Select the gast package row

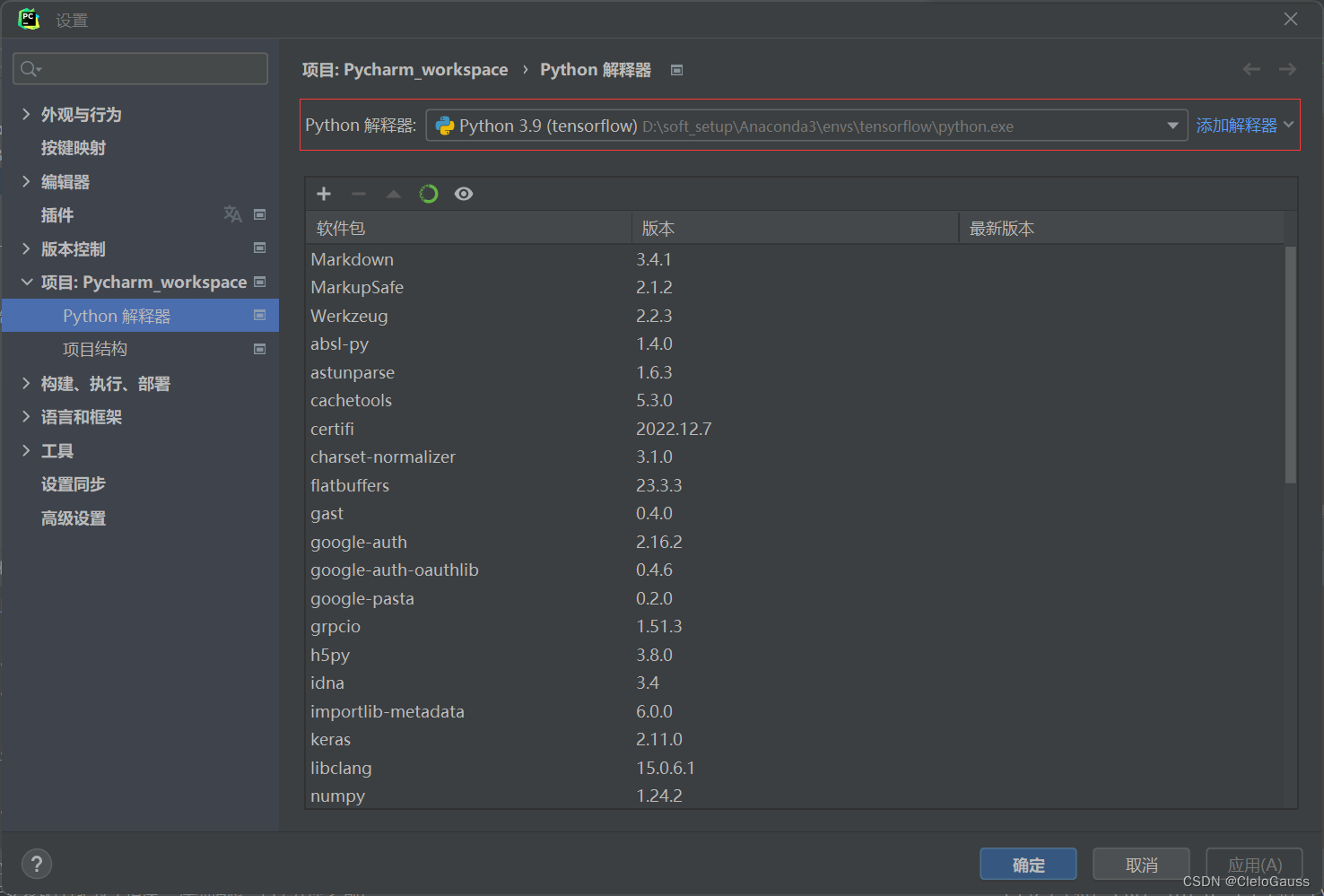pyautogui.click(x=795, y=513)
